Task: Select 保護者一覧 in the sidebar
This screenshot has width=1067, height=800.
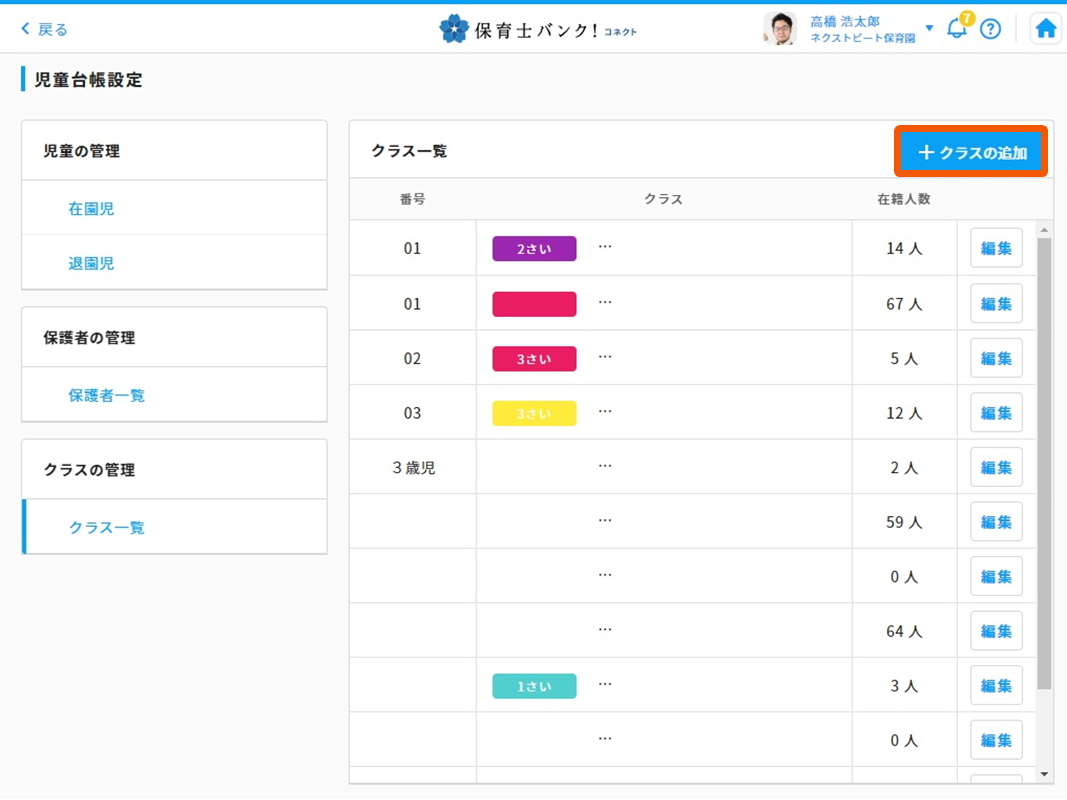Action: [x=106, y=395]
